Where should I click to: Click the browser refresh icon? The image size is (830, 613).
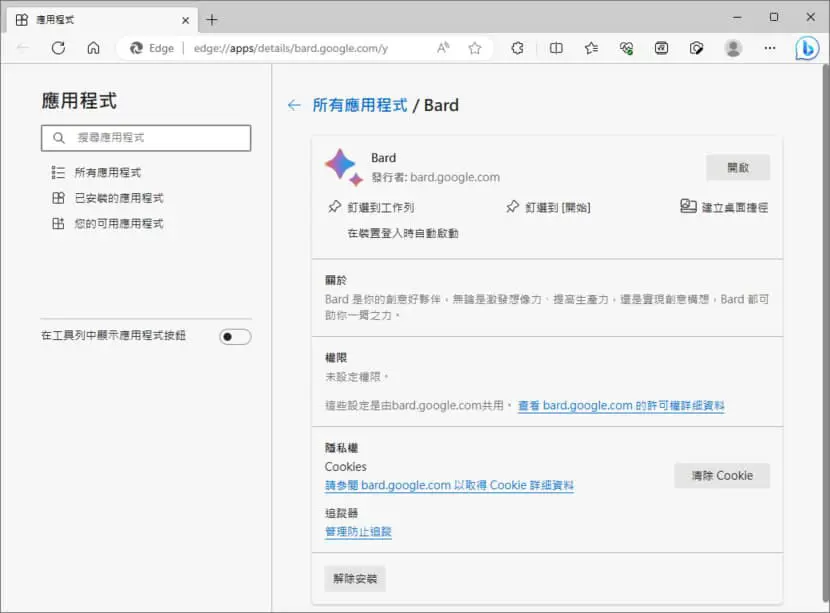58,48
